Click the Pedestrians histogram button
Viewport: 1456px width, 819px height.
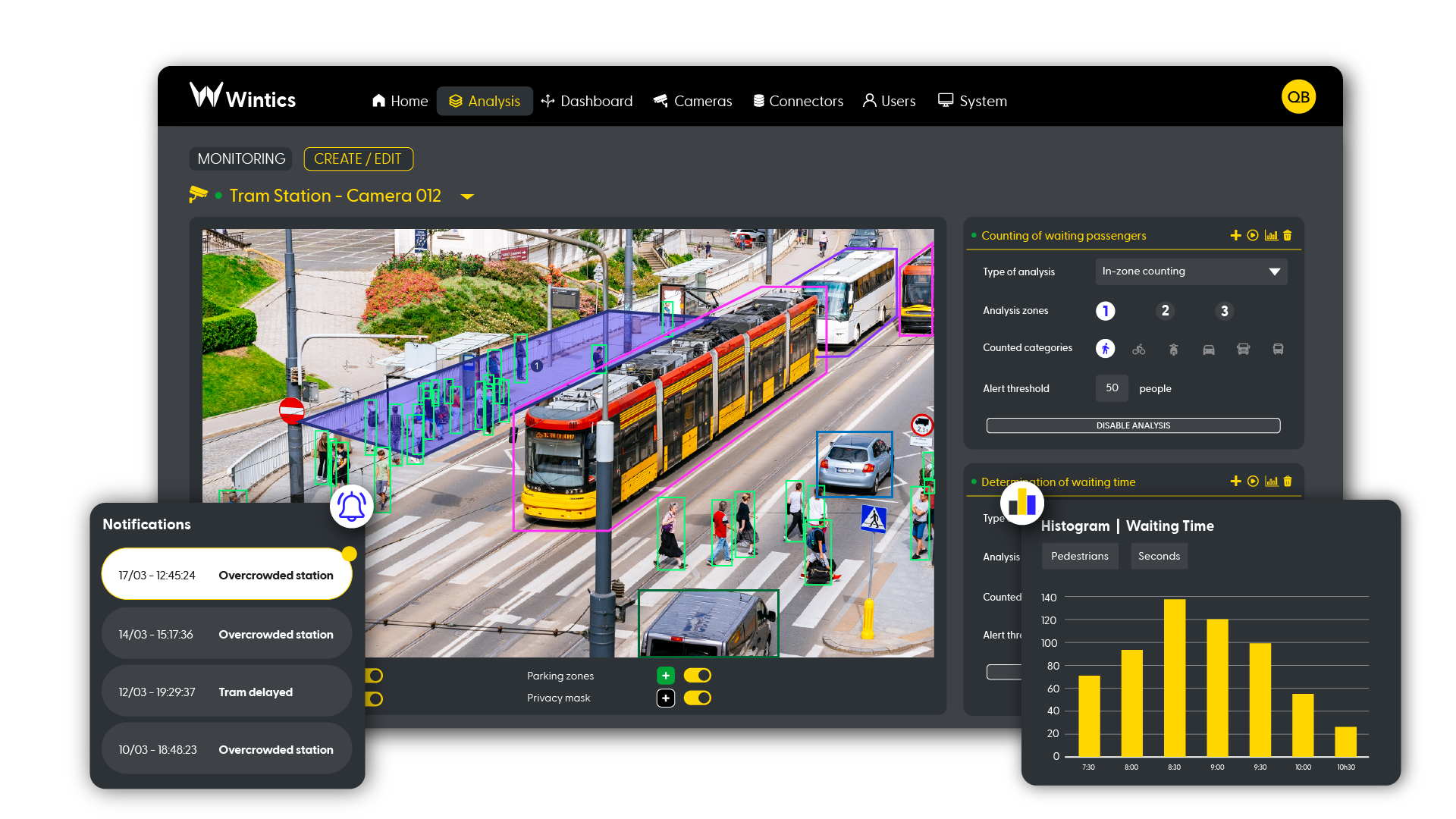tap(1079, 556)
